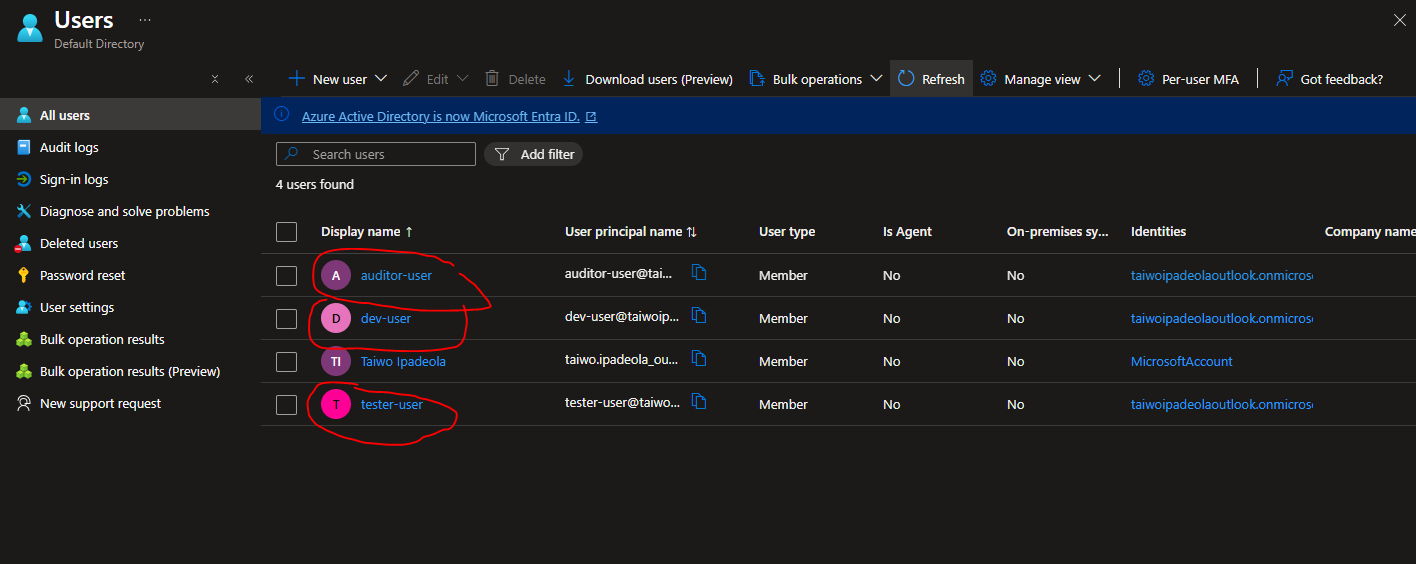Copy dev-user principal name
The image size is (1416, 564).
[699, 315]
